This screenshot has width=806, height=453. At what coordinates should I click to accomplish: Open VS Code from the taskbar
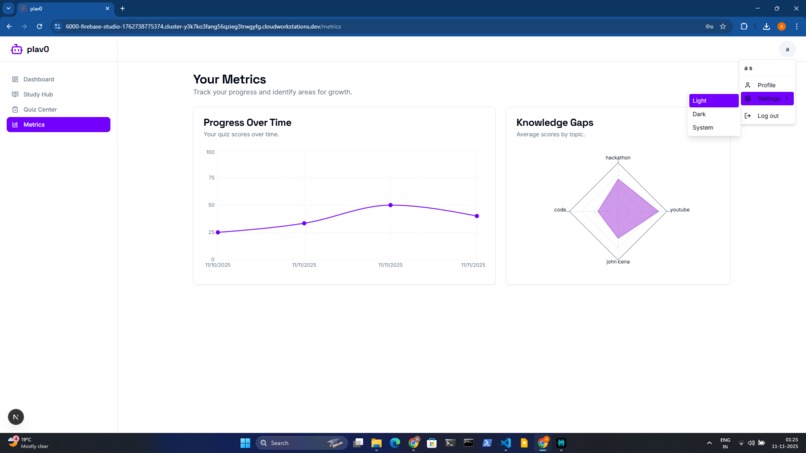coord(506,443)
